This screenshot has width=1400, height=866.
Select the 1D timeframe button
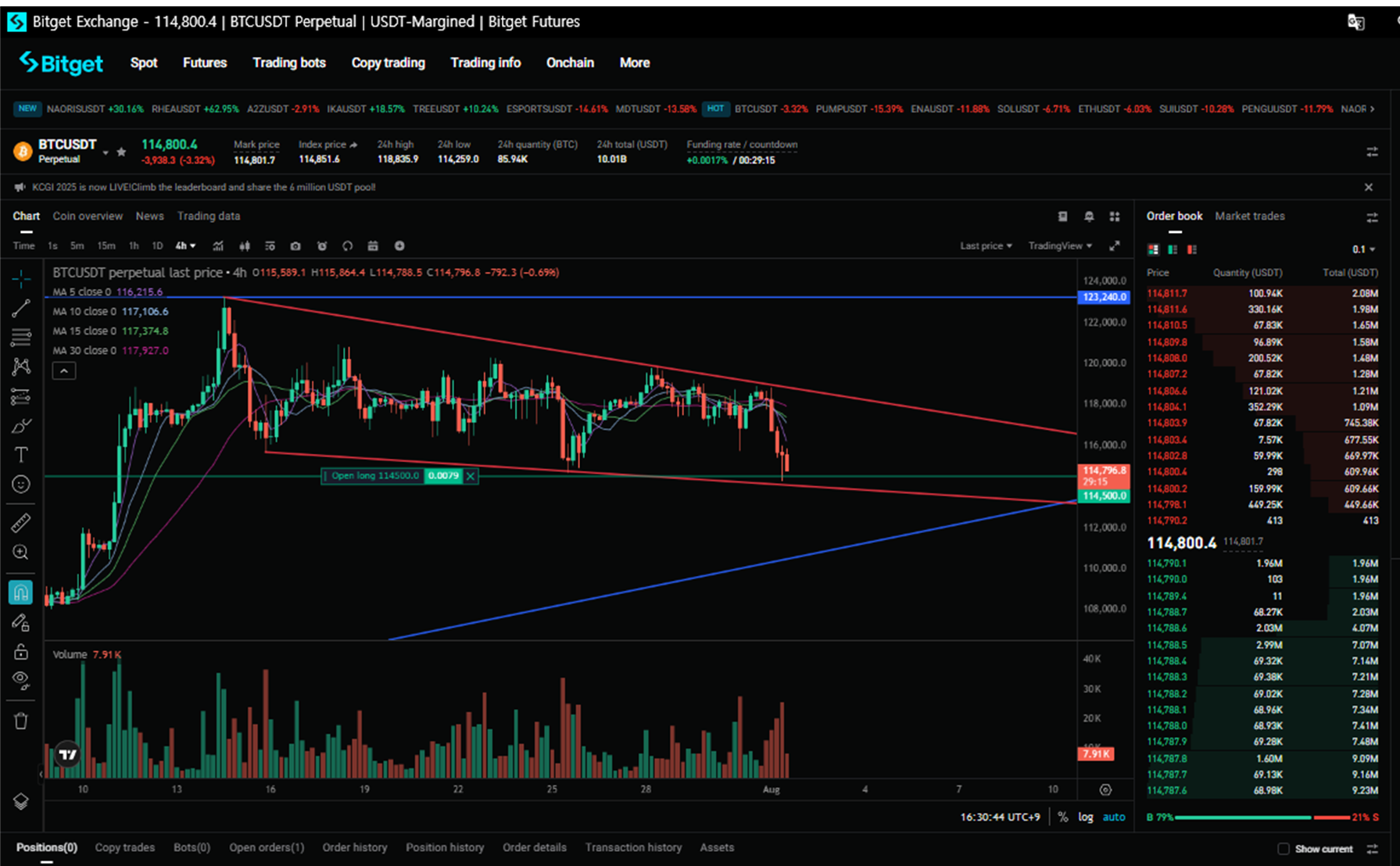click(157, 245)
